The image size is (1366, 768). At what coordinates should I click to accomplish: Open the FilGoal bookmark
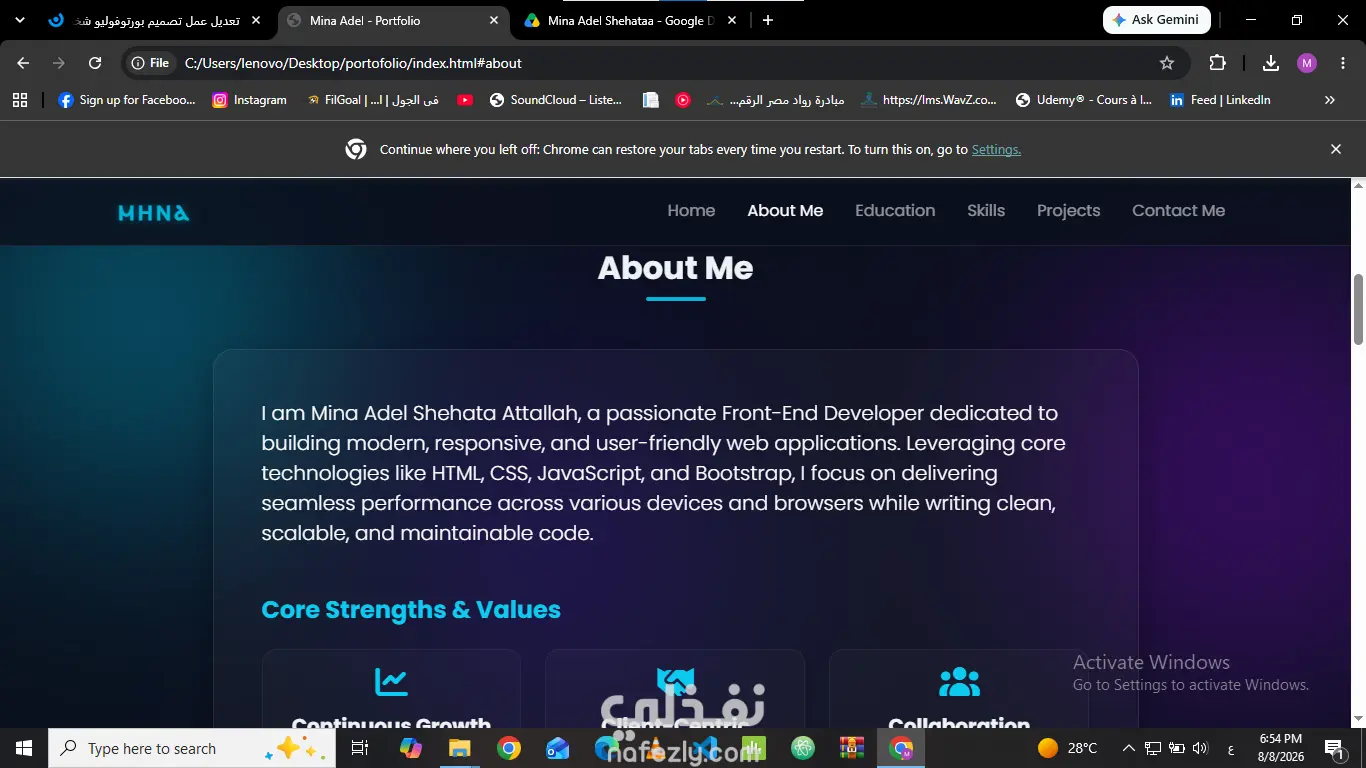pos(372,100)
